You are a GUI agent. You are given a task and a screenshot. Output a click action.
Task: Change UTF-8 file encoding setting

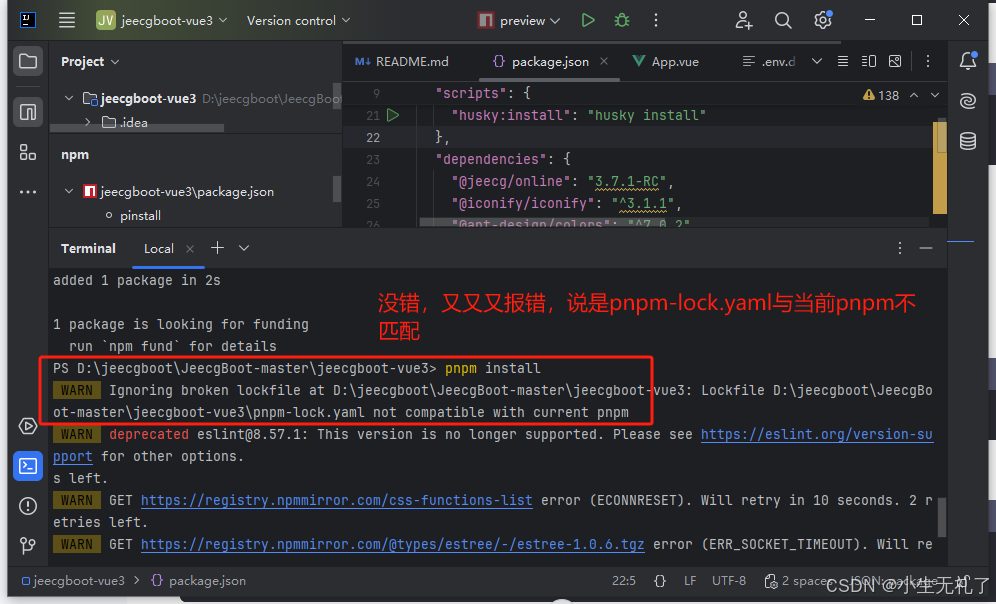click(729, 581)
